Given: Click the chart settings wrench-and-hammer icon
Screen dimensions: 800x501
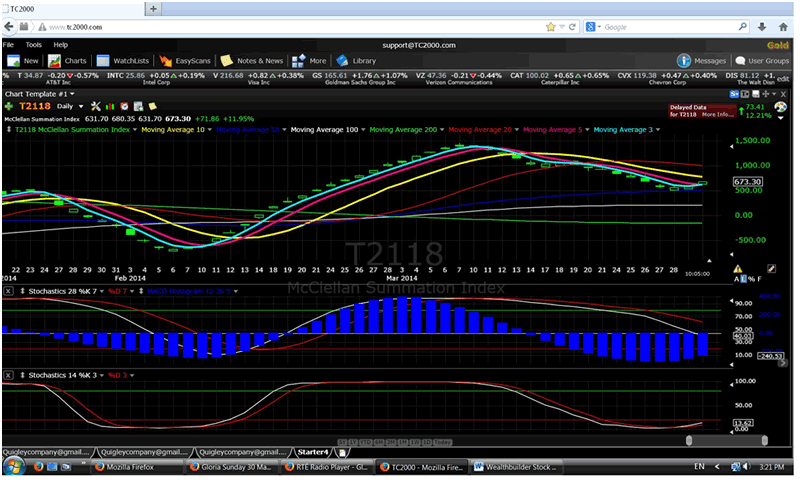Looking at the screenshot, I should coord(95,106).
